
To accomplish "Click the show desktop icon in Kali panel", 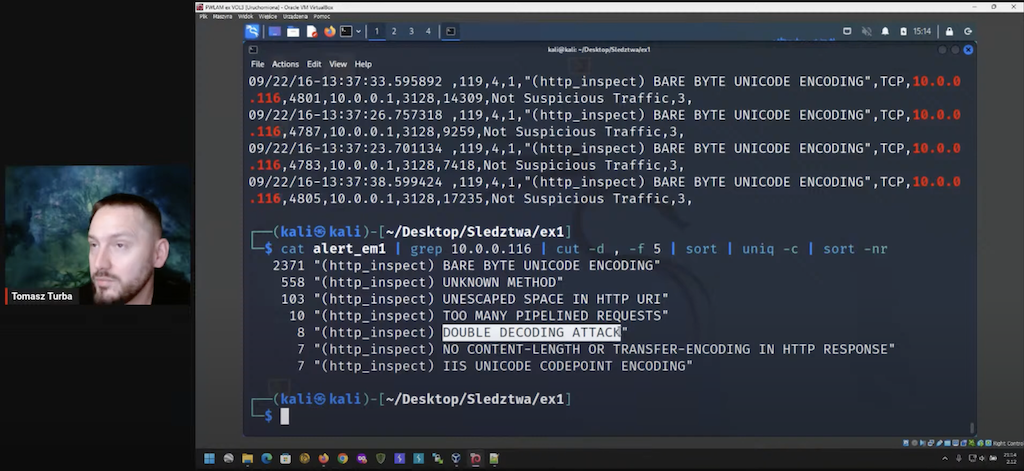I will (275, 32).
